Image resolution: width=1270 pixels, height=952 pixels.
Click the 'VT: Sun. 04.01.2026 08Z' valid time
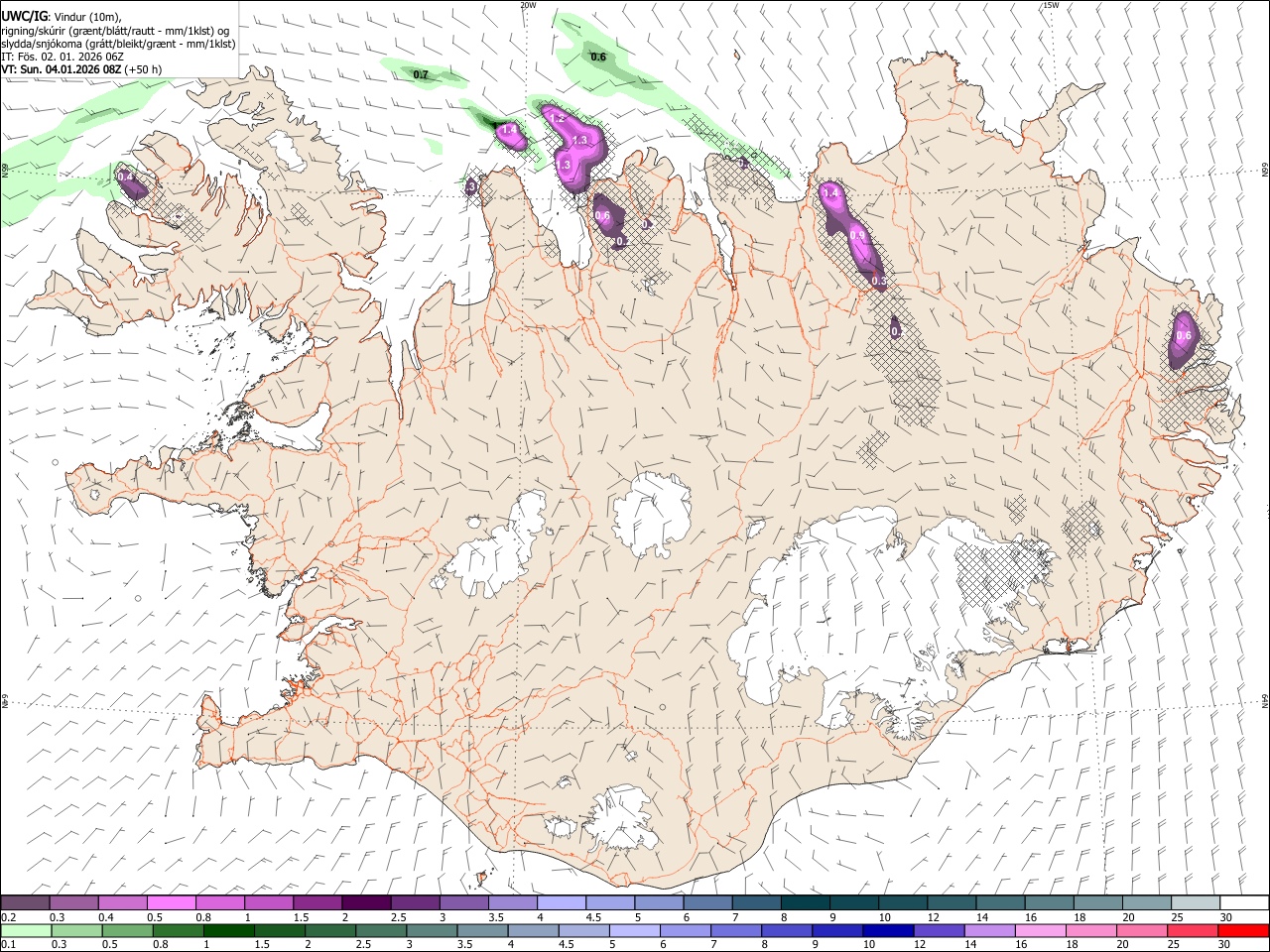(61, 69)
